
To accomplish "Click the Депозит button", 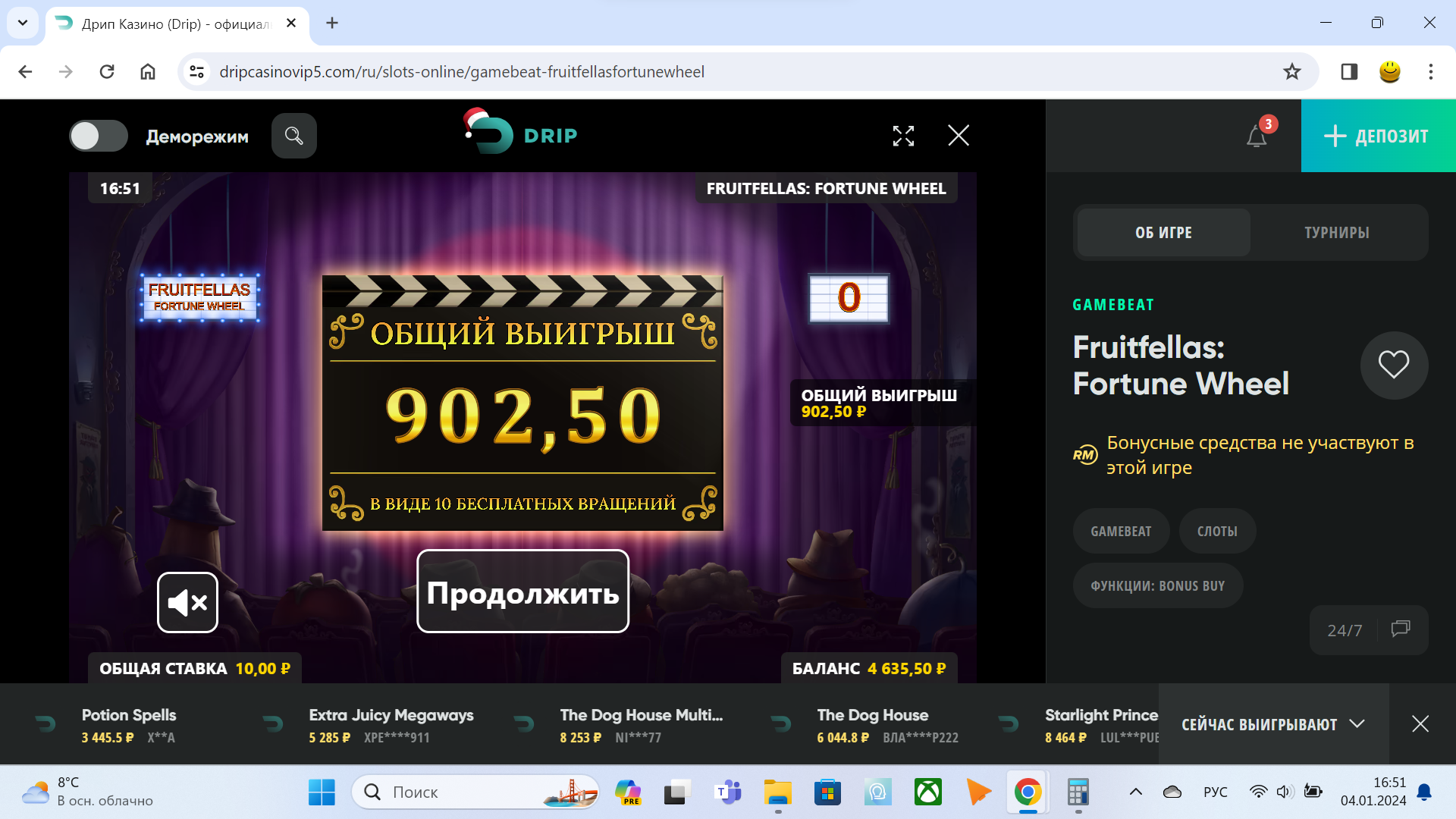I will 1378,136.
